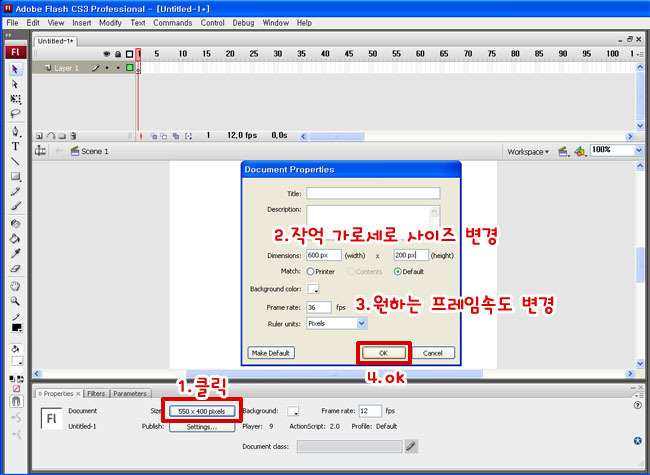Screen dimensions: 650x475
Task: Select the Selection arrow tool
Action: (x=15, y=69)
